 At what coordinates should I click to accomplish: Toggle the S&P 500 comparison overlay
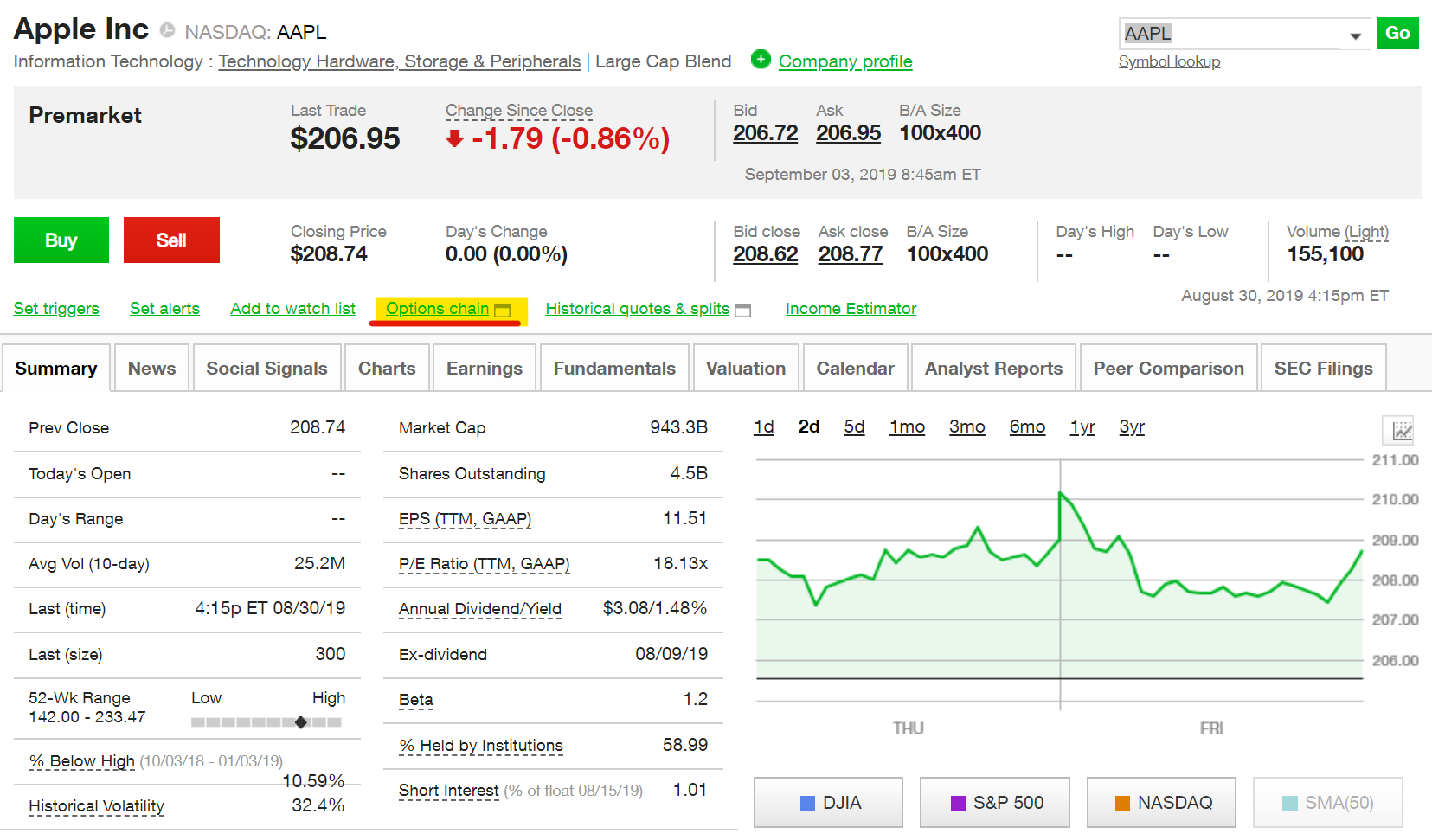point(995,802)
